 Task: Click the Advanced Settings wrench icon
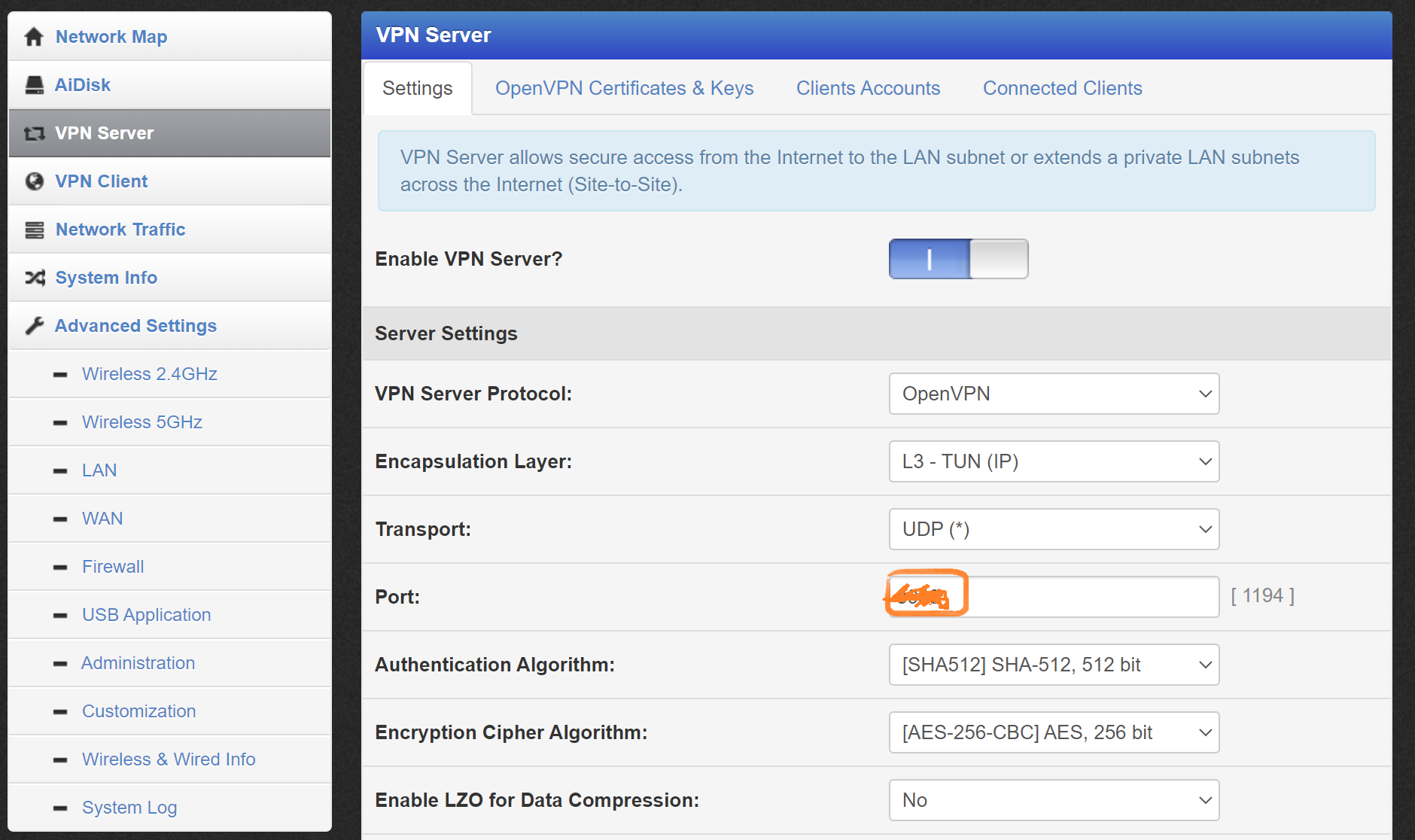(34, 326)
